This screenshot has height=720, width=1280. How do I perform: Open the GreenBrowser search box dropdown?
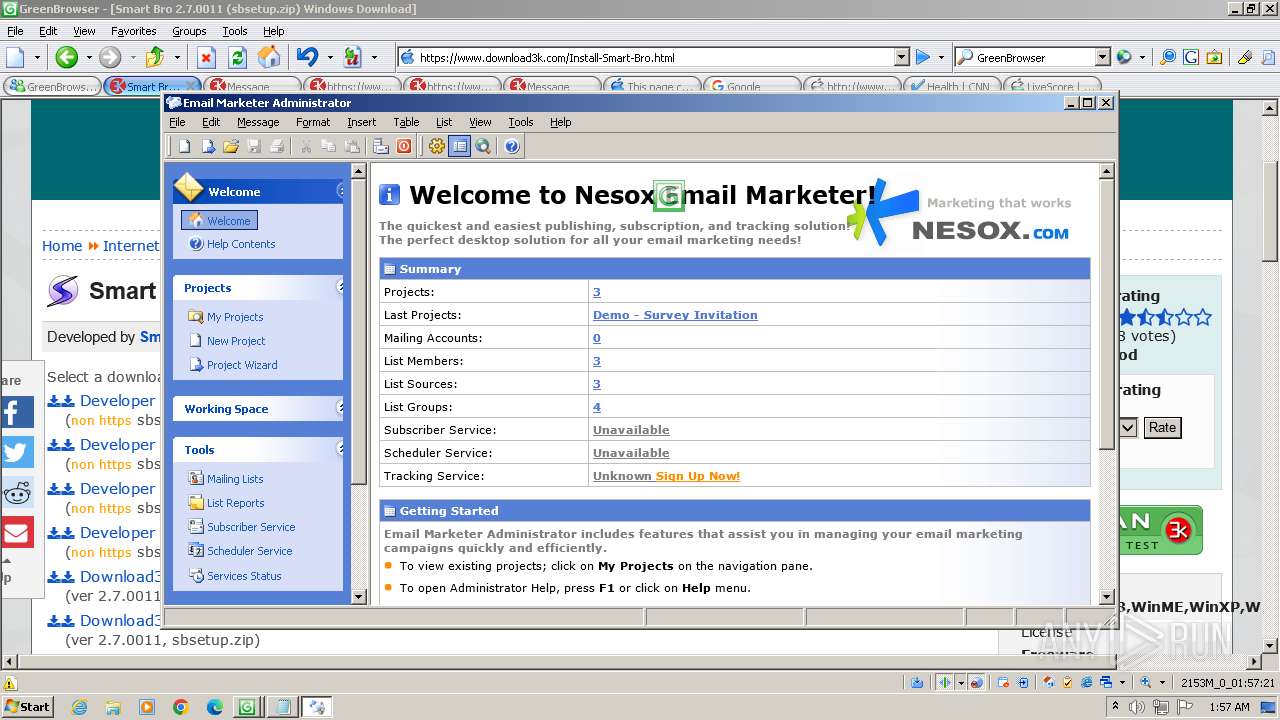[1102, 57]
